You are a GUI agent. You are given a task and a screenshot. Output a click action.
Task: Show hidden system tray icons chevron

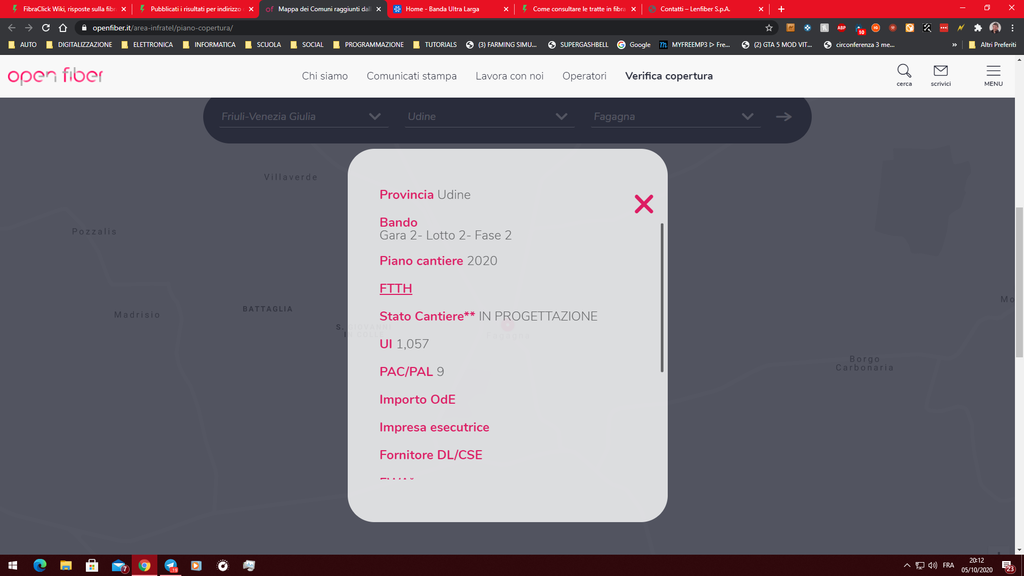click(x=906, y=566)
